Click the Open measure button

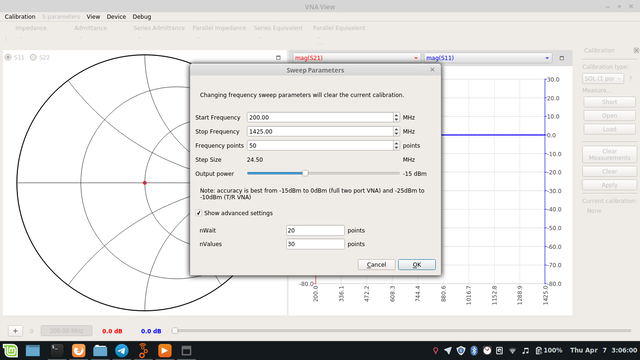click(x=609, y=116)
